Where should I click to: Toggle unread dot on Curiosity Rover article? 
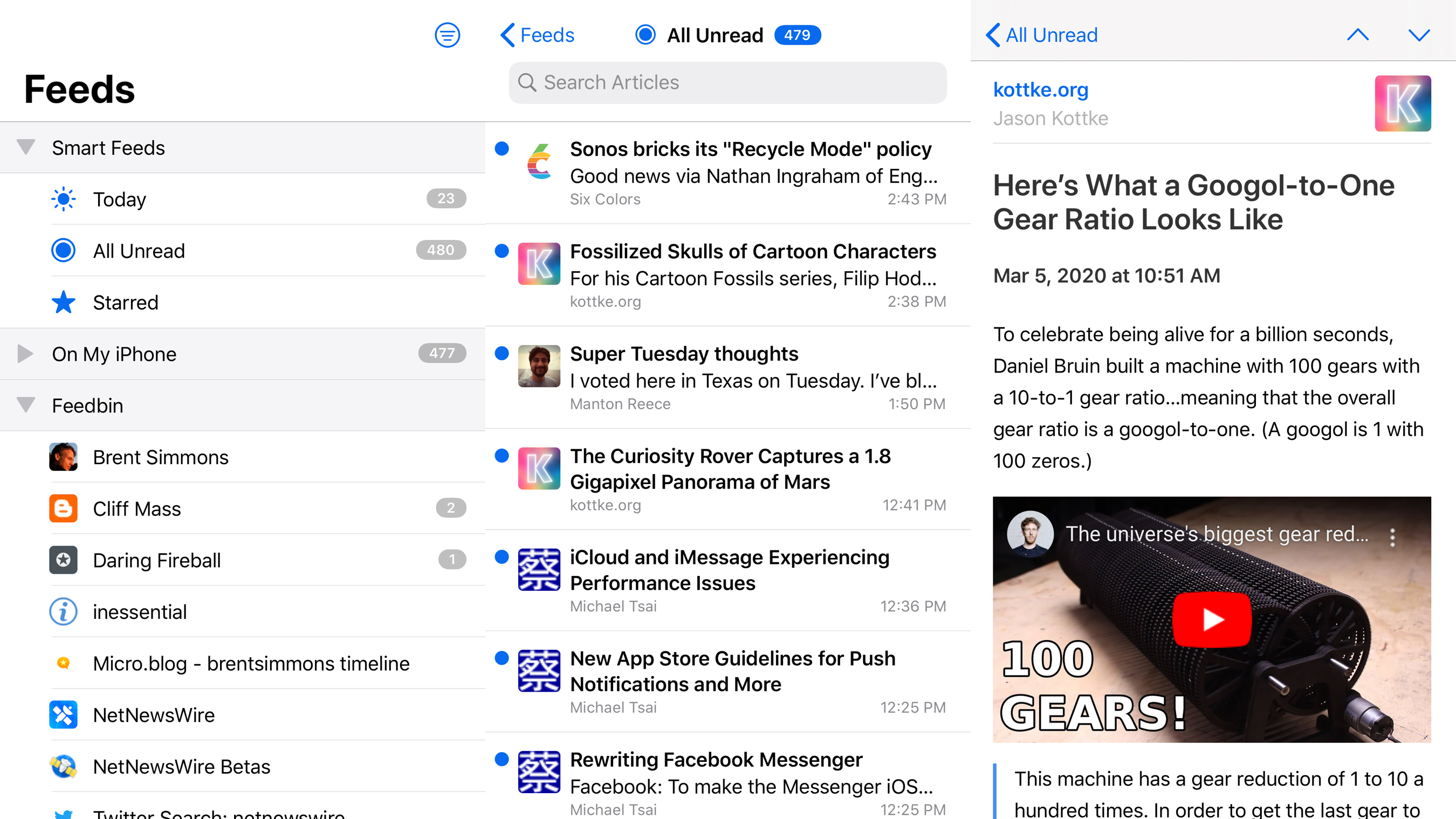coord(502,455)
